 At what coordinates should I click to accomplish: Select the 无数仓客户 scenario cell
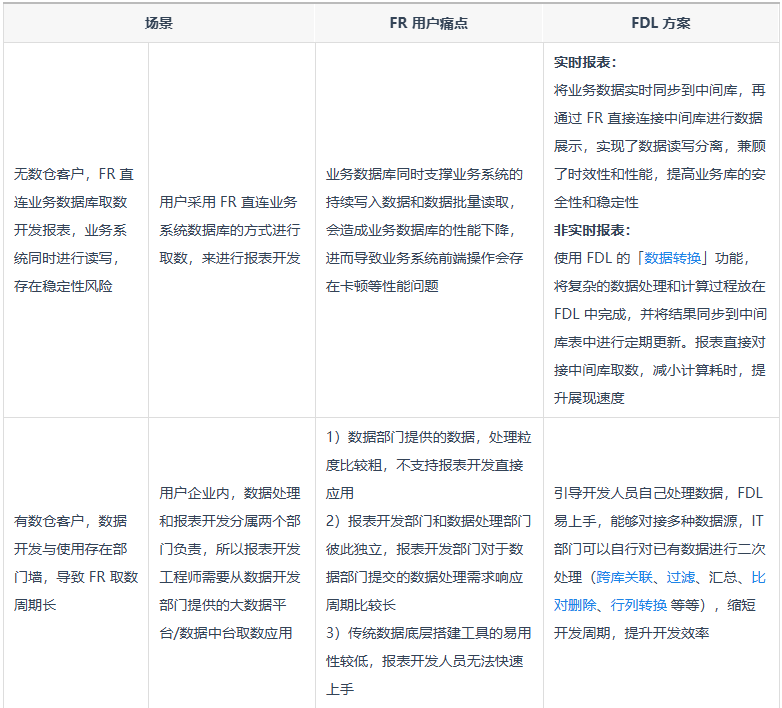[x=76, y=230]
